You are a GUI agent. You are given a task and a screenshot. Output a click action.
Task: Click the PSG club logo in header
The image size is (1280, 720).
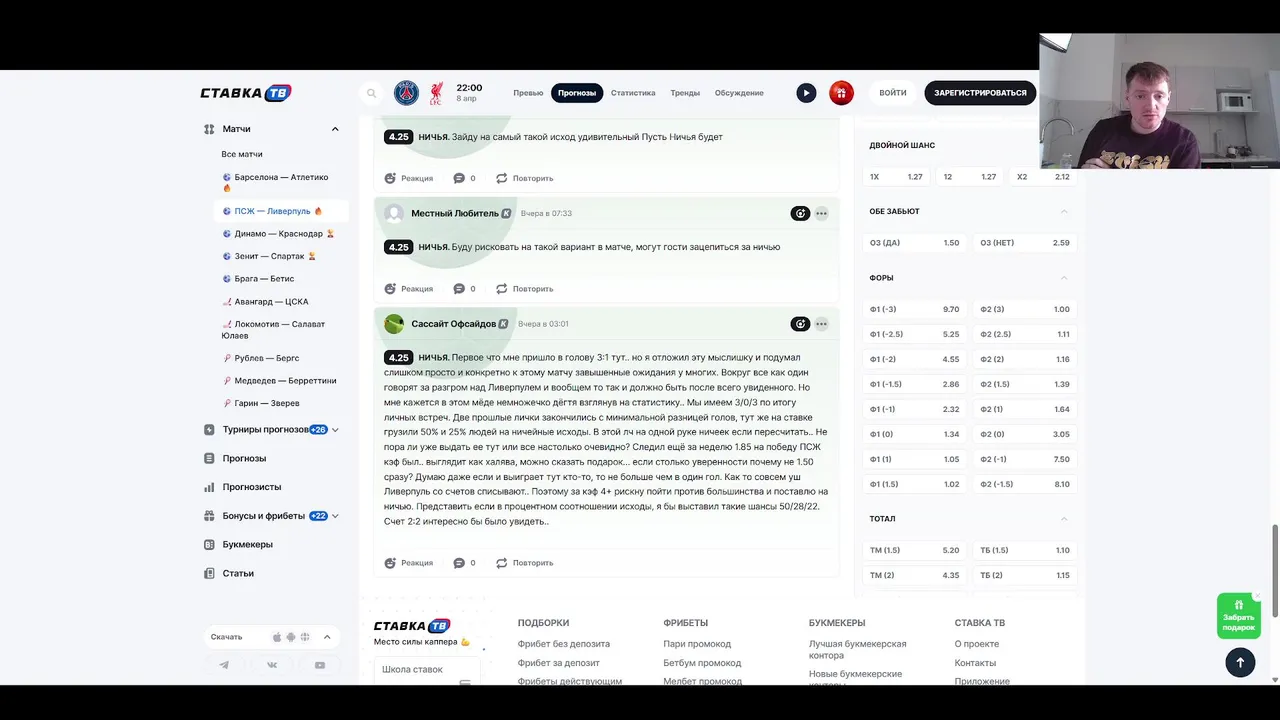point(406,93)
